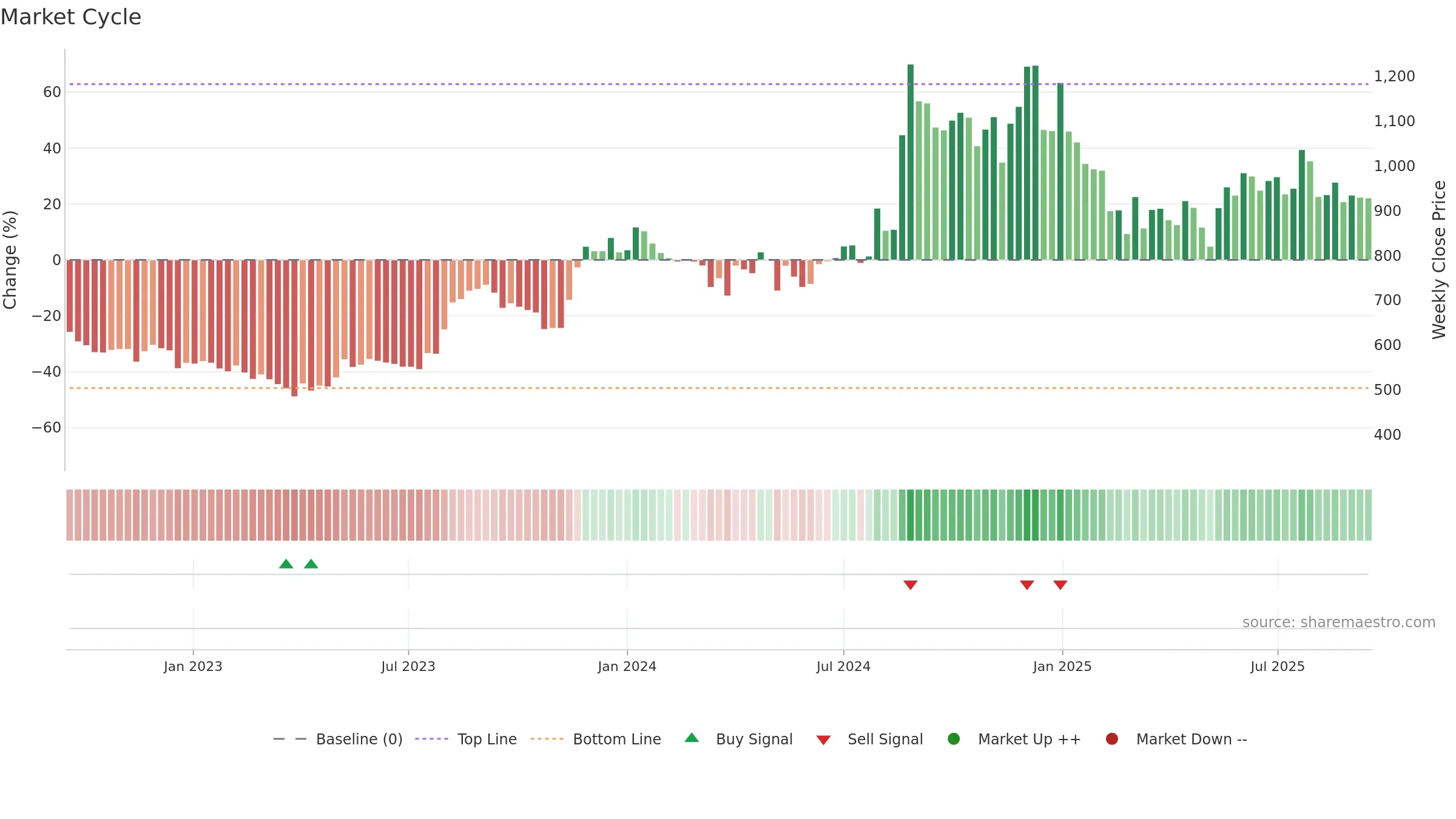Click the −60 label on the change axis
The image size is (1456, 819).
pyautogui.click(x=47, y=427)
